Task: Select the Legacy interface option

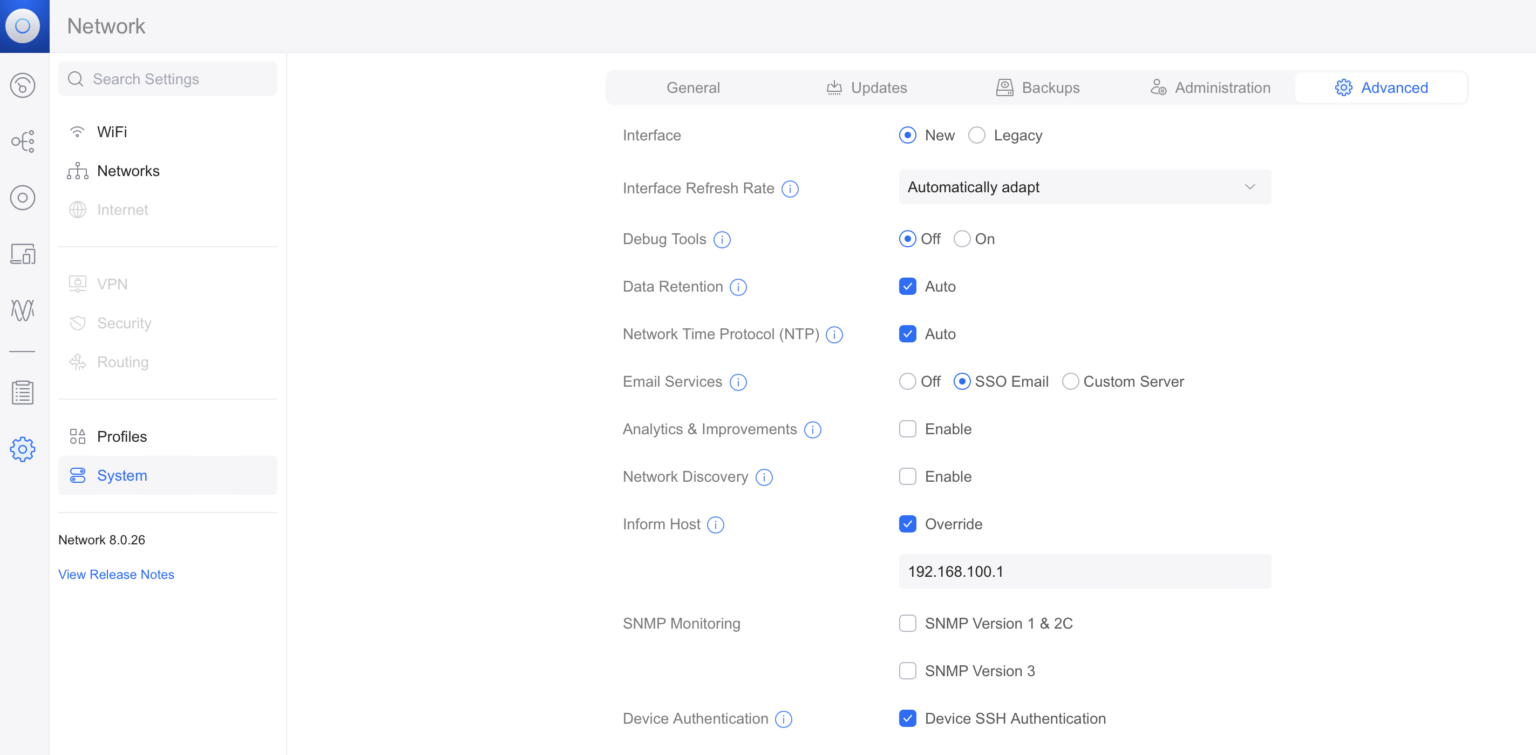Action: click(975, 134)
